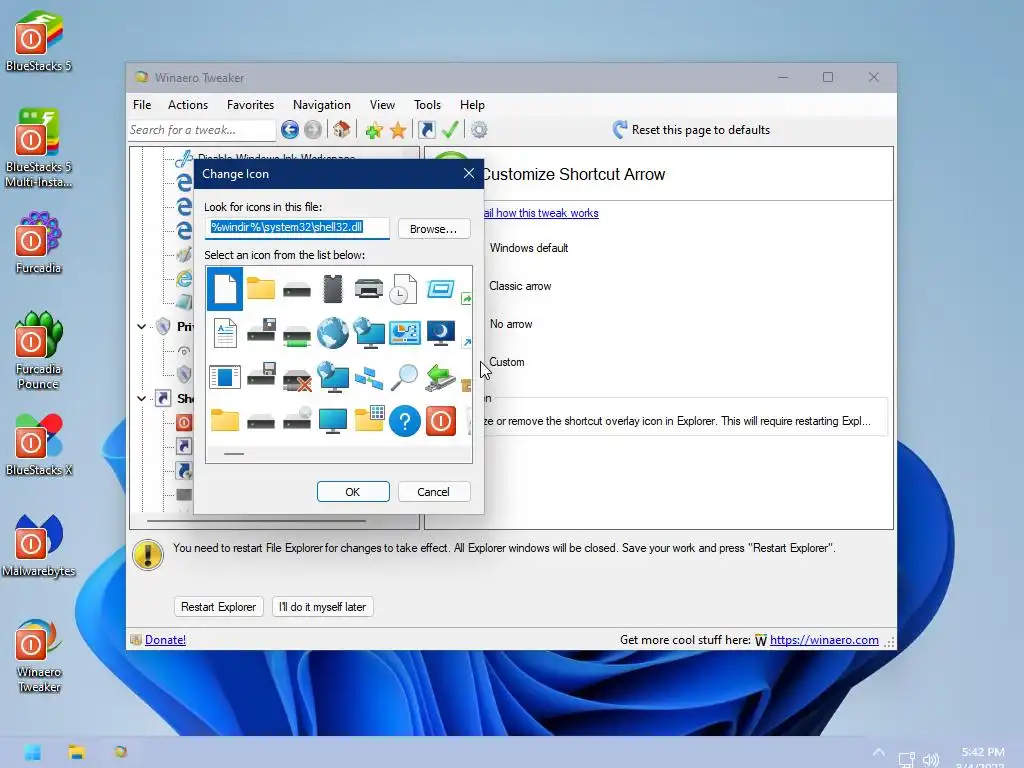Image resolution: width=1024 pixels, height=768 pixels.
Task: Close the Change Icon dialog with X
Action: coord(468,173)
